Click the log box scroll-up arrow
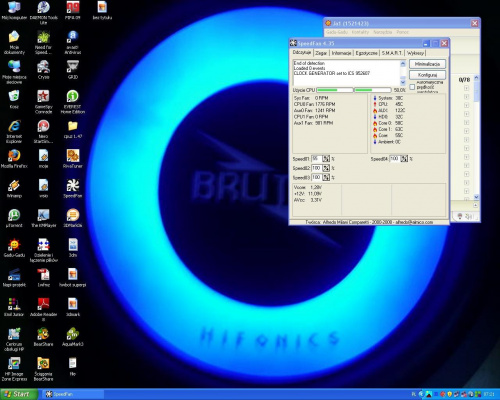The width and height of the screenshot is (500, 400). 403,64
